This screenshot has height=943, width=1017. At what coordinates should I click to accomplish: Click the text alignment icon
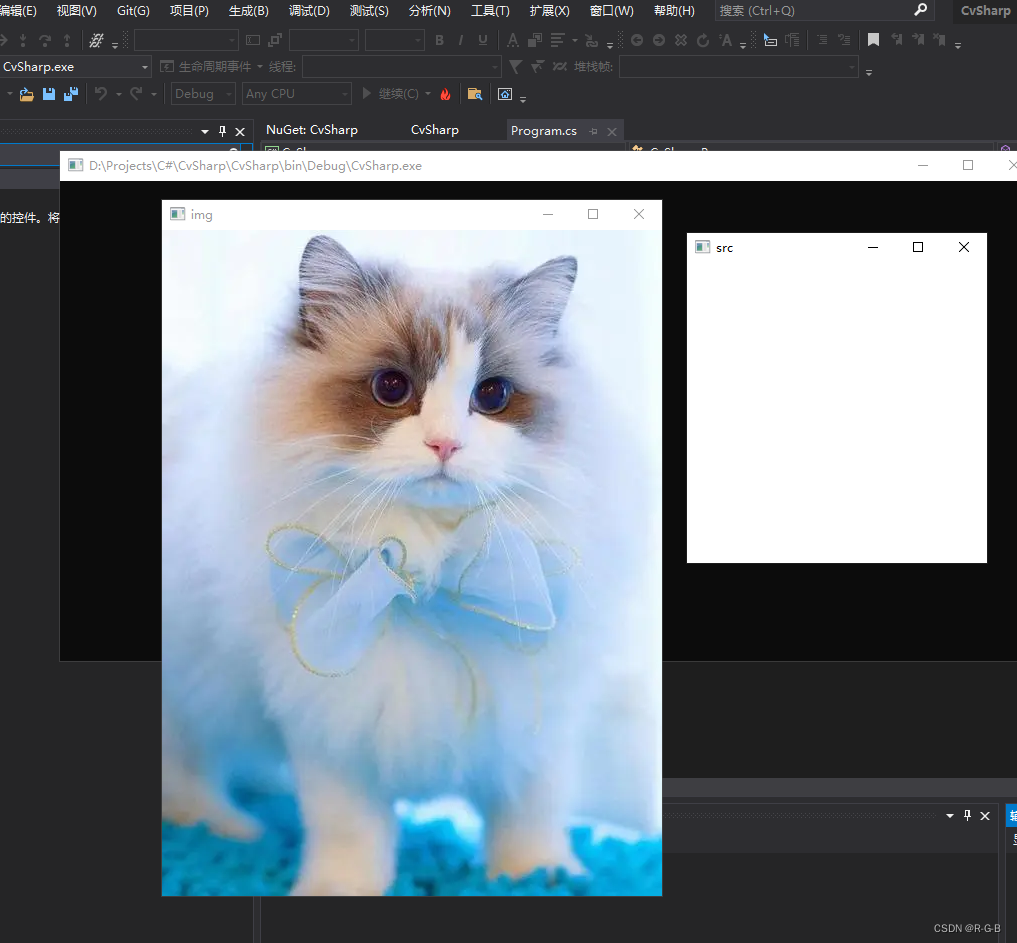(x=557, y=40)
